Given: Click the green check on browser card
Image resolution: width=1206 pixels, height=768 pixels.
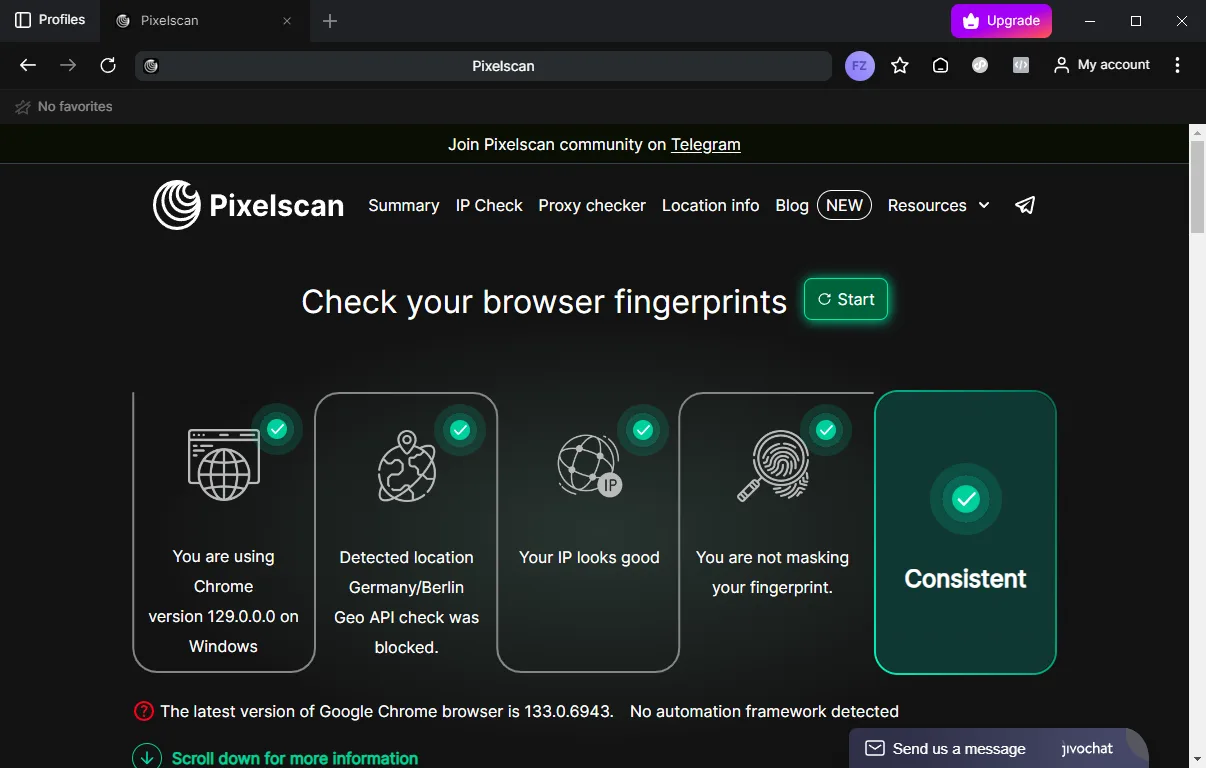Looking at the screenshot, I should point(277,429).
